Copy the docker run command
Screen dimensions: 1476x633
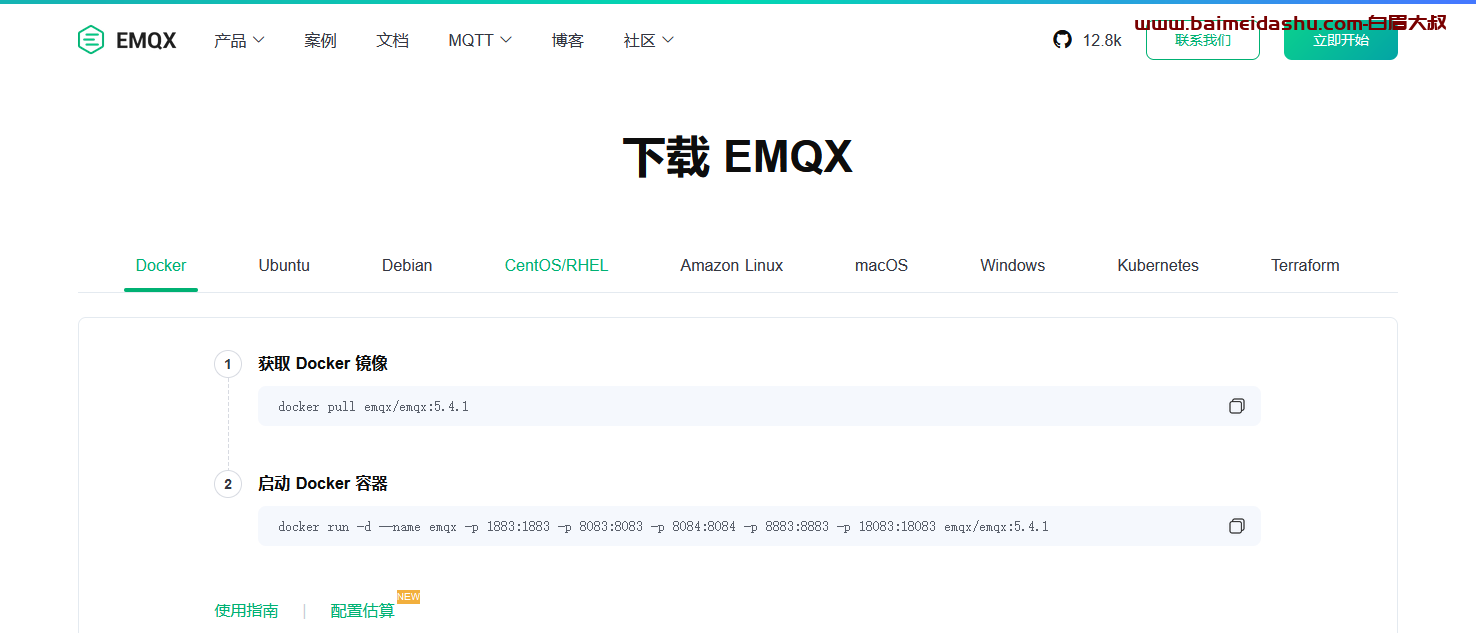pos(1237,526)
